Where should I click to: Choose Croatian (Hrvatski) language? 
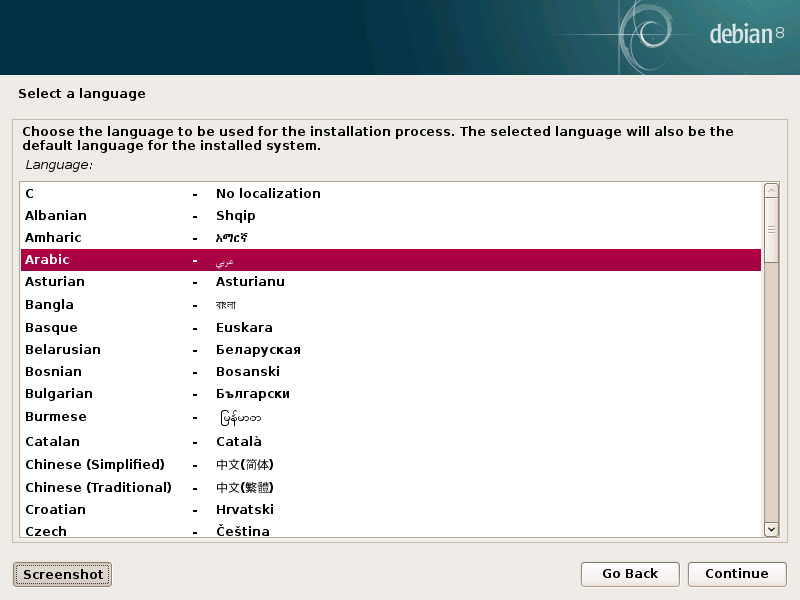coord(390,510)
